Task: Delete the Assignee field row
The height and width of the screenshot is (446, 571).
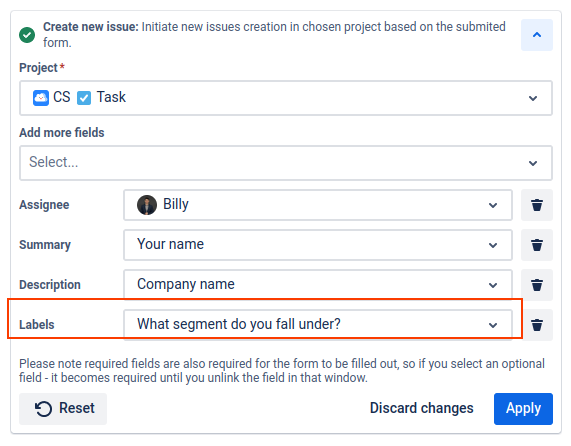Action: (x=536, y=205)
